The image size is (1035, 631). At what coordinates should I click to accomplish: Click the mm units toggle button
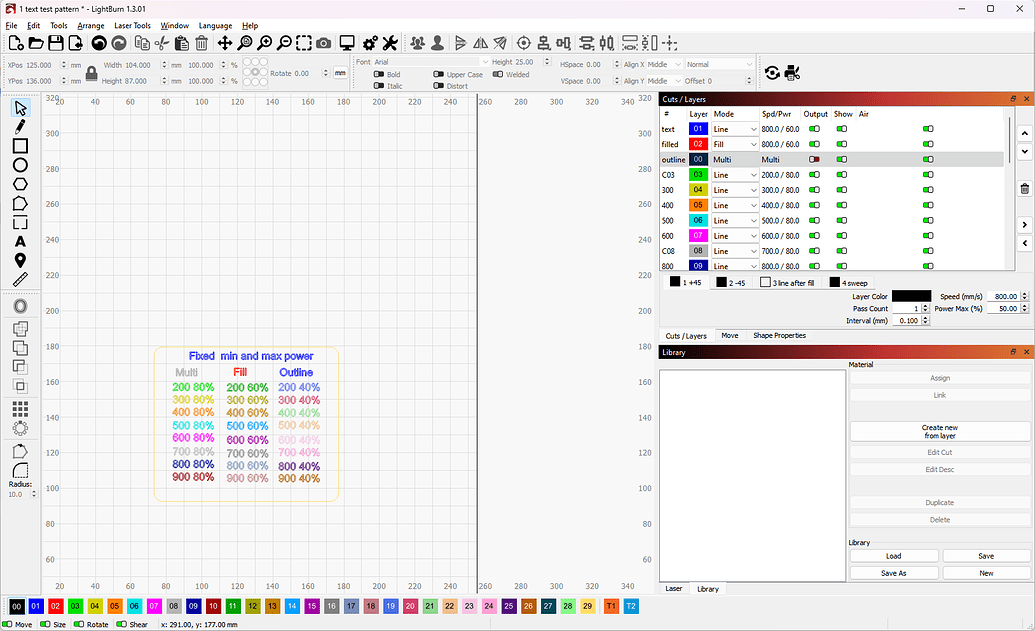(x=340, y=73)
